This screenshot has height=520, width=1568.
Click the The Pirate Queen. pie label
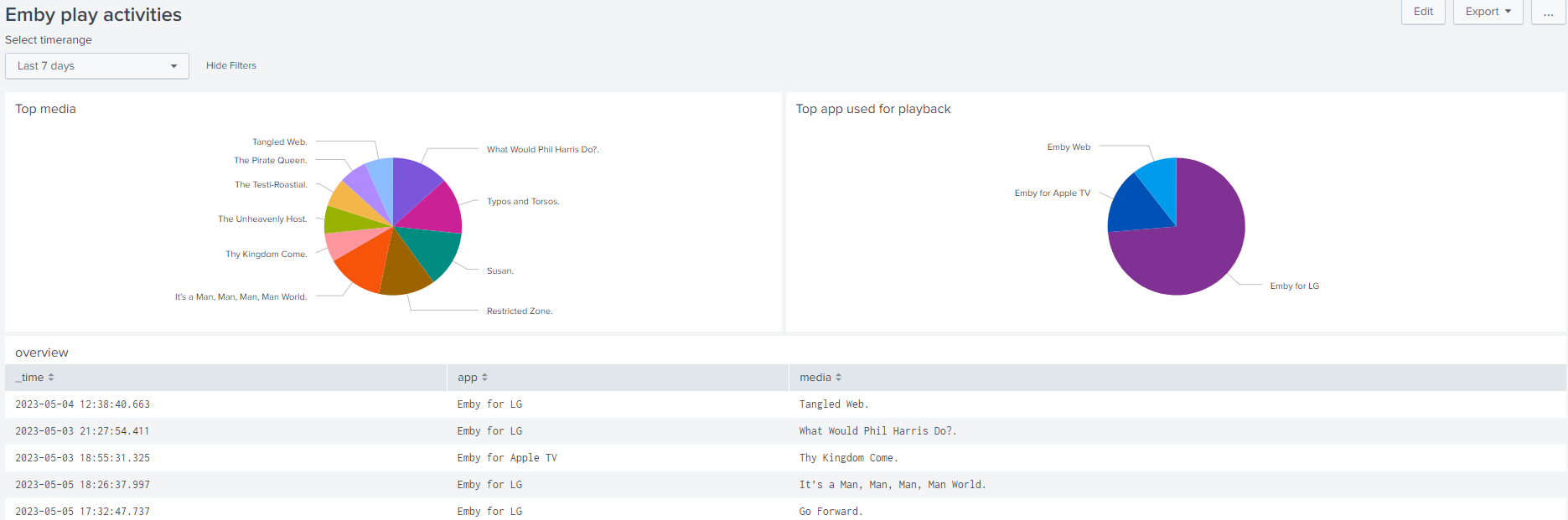pos(271,161)
